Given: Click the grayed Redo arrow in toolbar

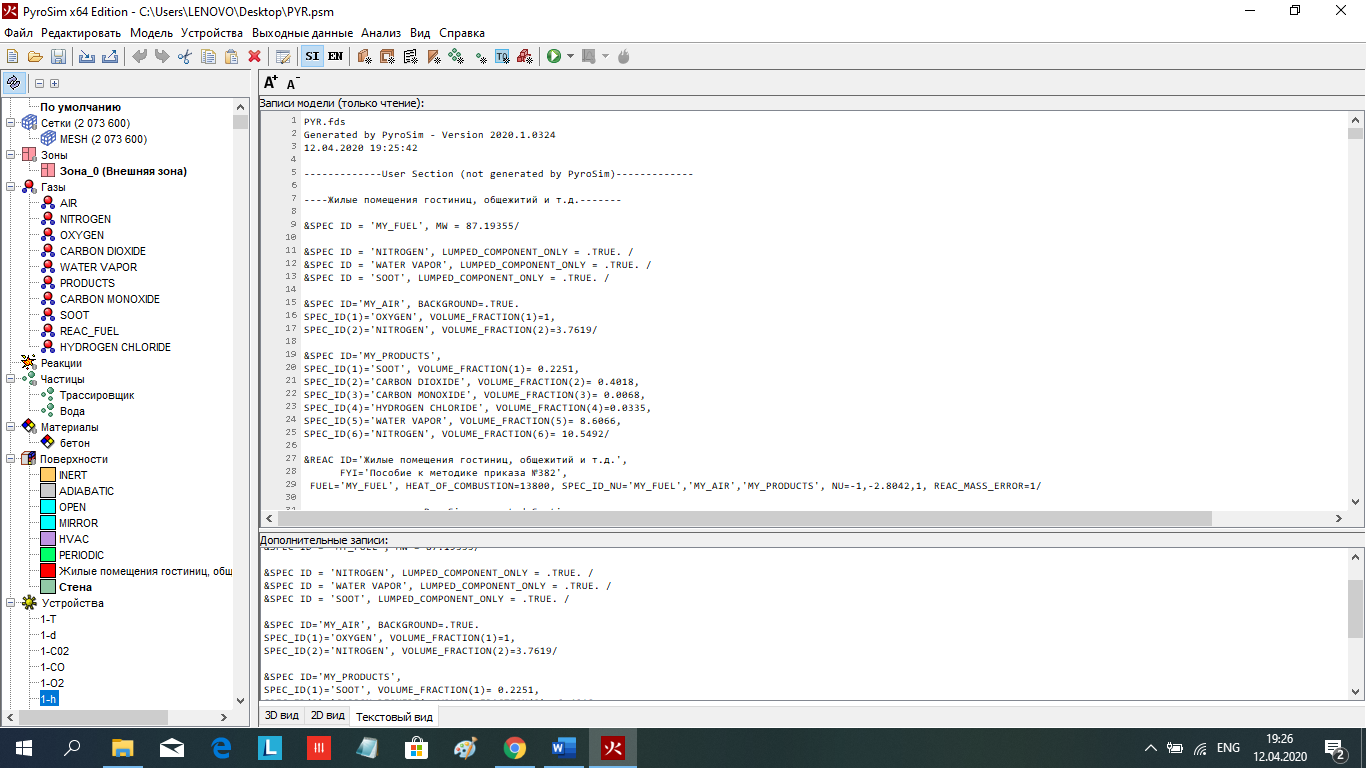Looking at the screenshot, I should coord(161,56).
